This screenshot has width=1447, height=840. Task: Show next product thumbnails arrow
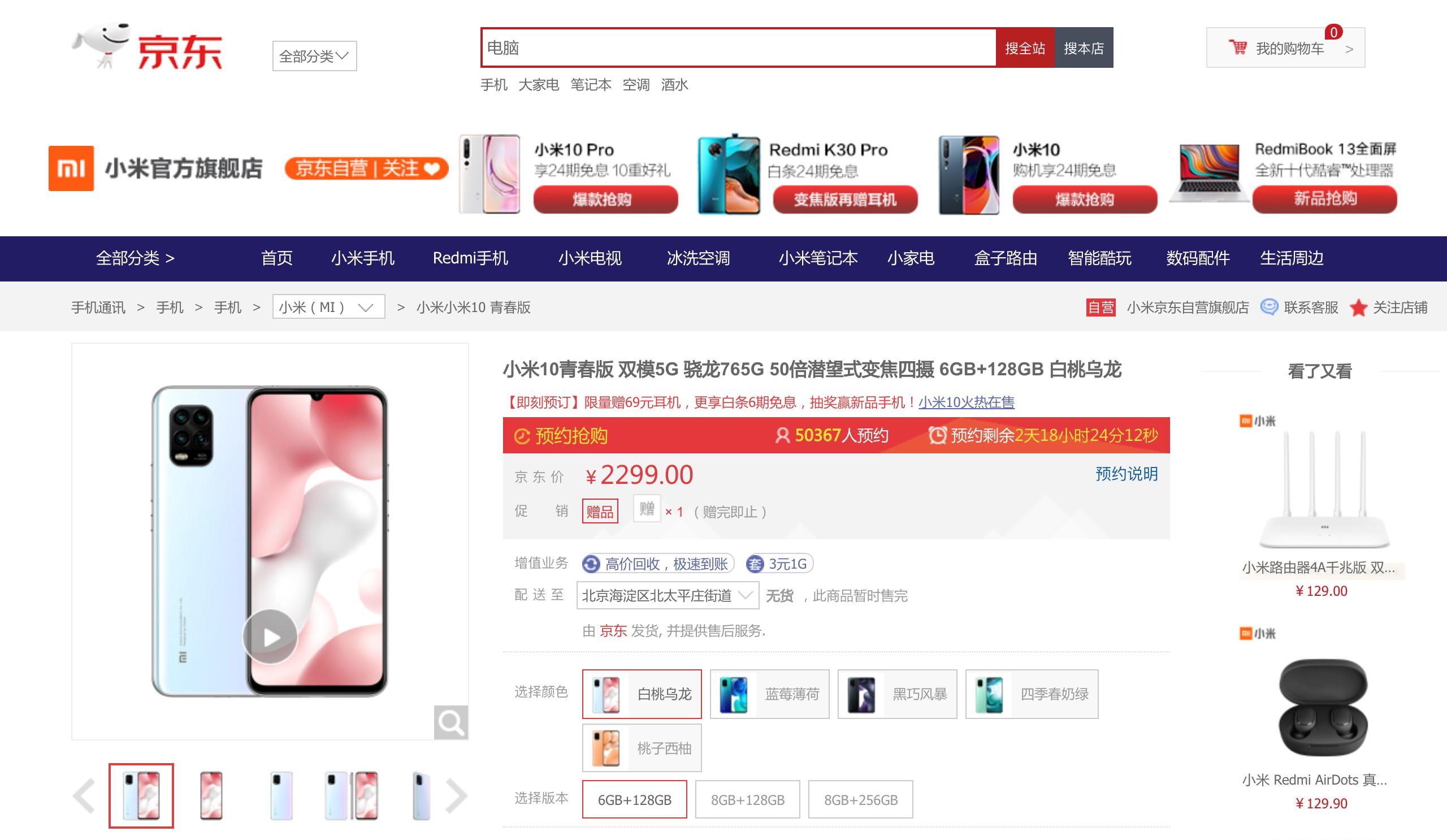tap(457, 796)
